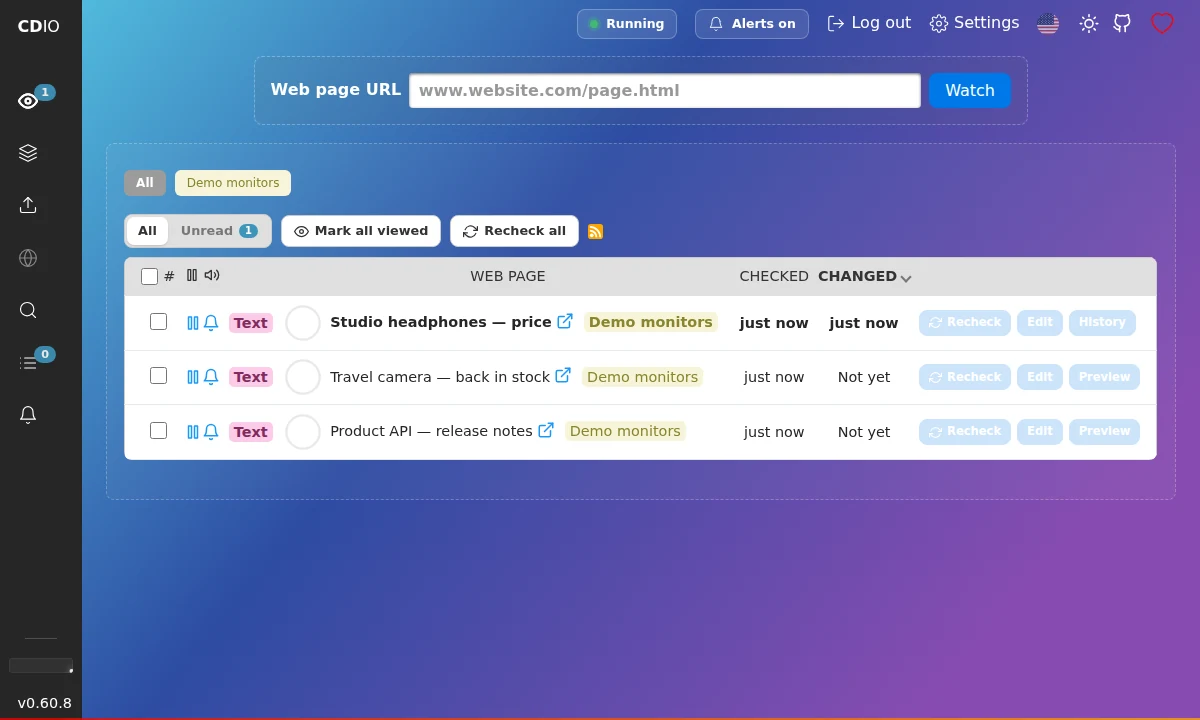This screenshot has width=1200, height=720.
Task: Edit the Studio headphones monitor
Action: tap(1040, 322)
